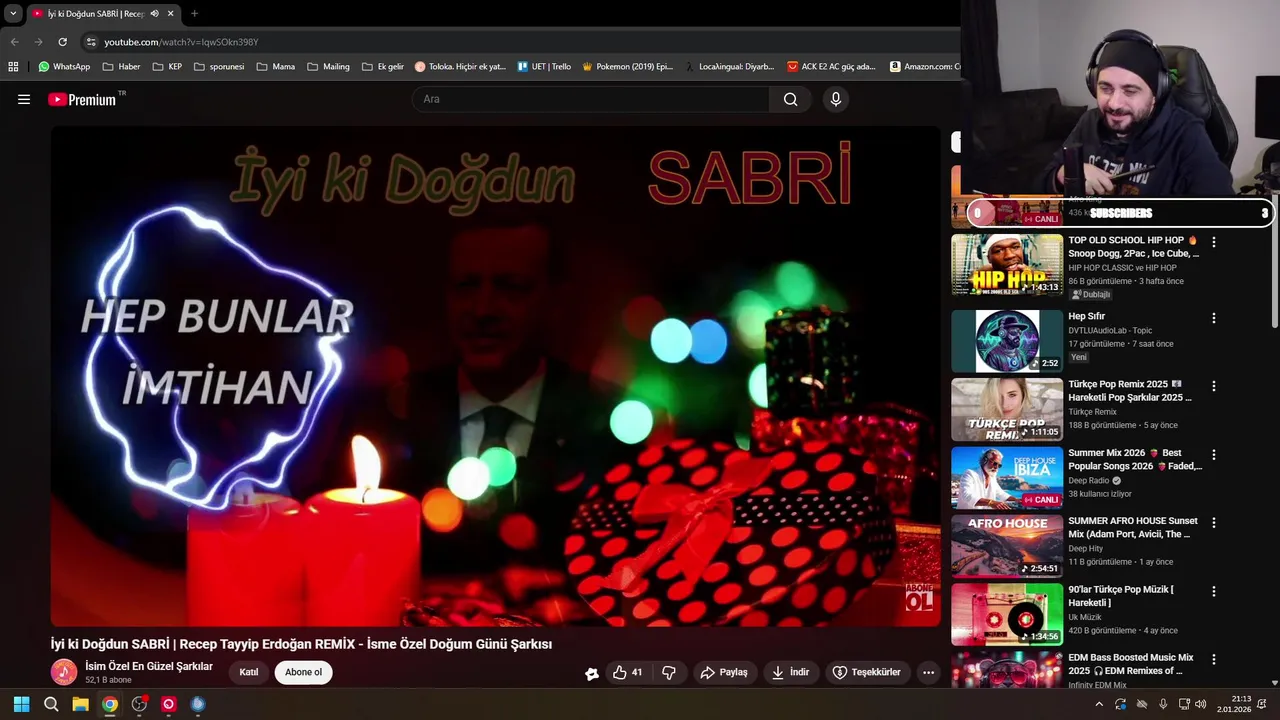The height and width of the screenshot is (720, 1280).
Task: Open options for Summer Mix 2026
Action: point(1214,454)
